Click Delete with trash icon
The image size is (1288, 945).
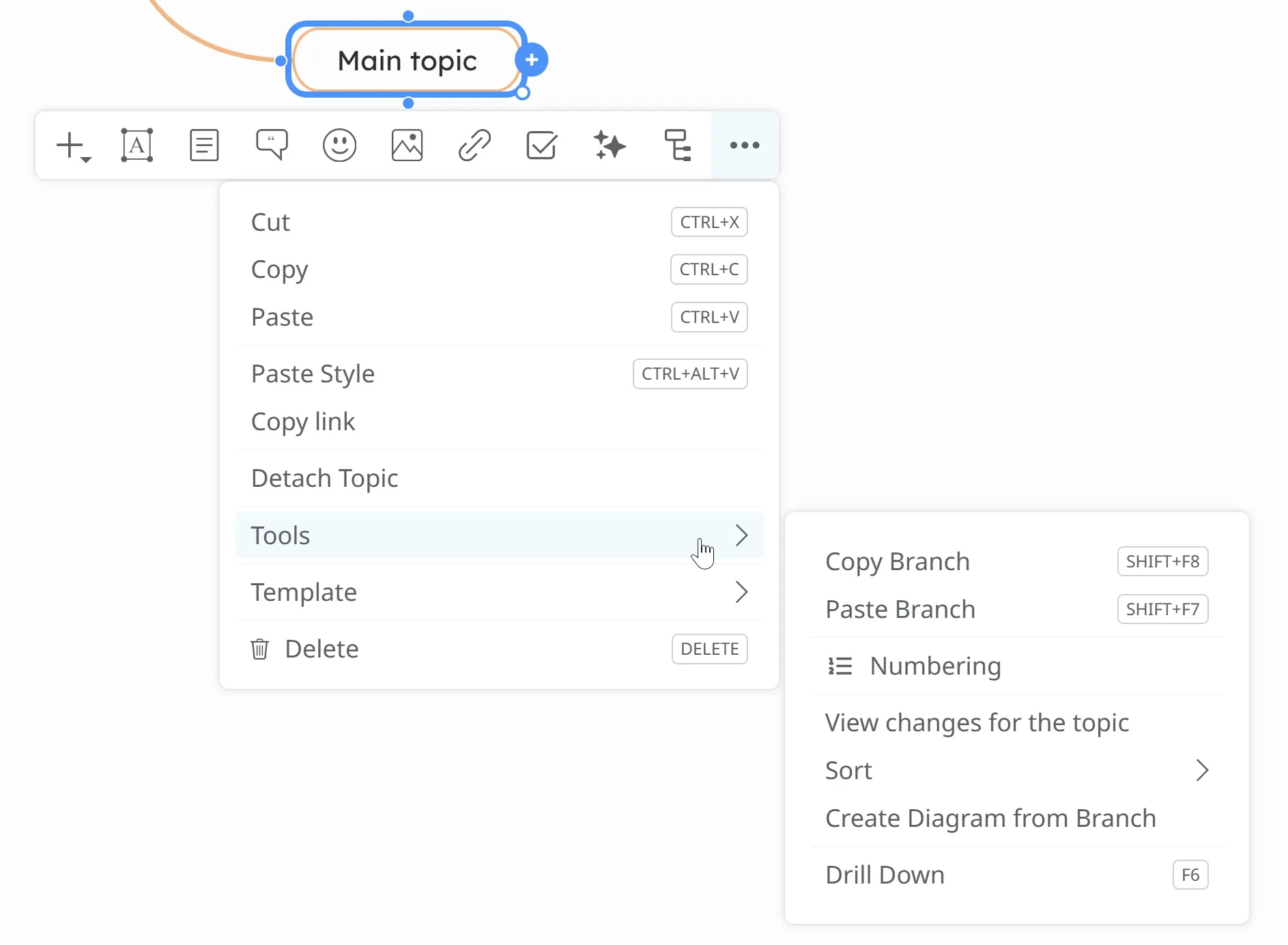click(x=321, y=649)
